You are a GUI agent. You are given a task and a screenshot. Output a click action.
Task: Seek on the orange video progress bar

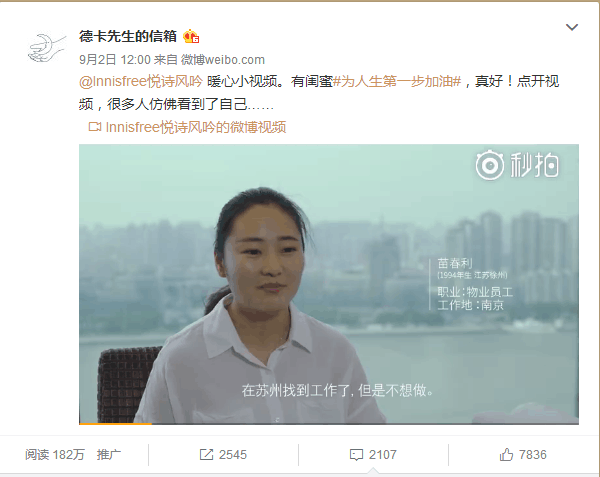click(x=329, y=423)
